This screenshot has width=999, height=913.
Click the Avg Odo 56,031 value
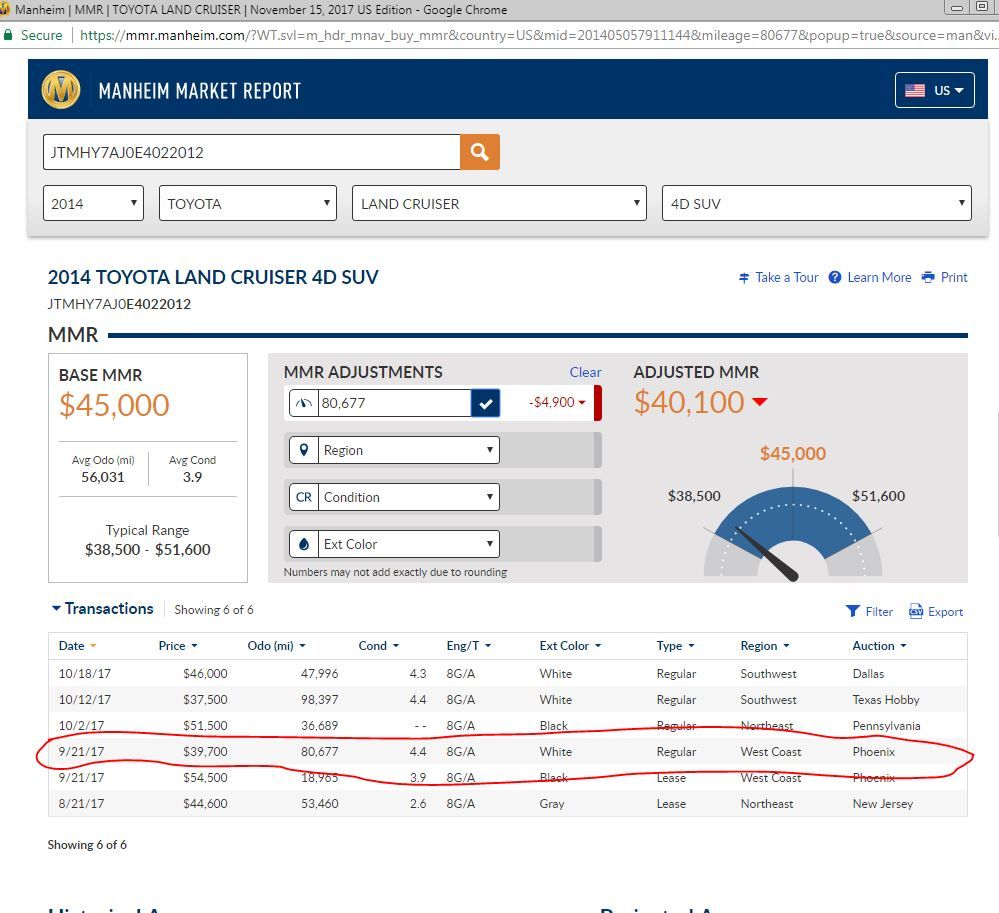[x=103, y=477]
